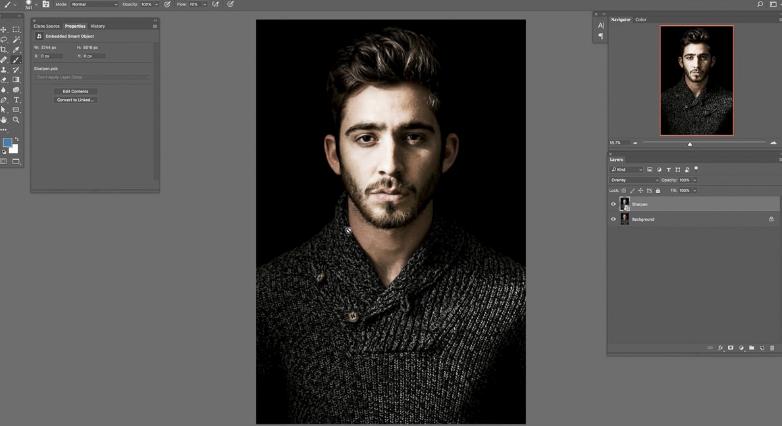Click the Navigator zoom slider handle
This screenshot has width=782, height=426.
690,144
